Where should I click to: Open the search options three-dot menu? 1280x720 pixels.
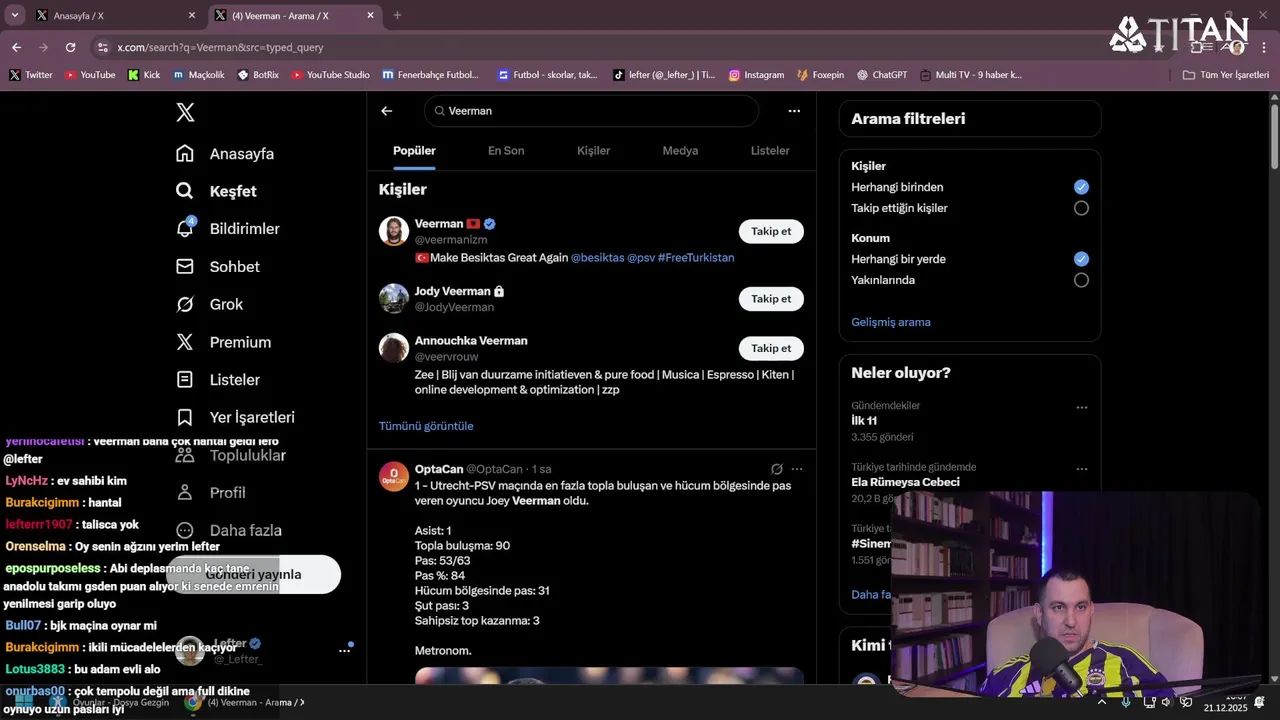tap(794, 111)
